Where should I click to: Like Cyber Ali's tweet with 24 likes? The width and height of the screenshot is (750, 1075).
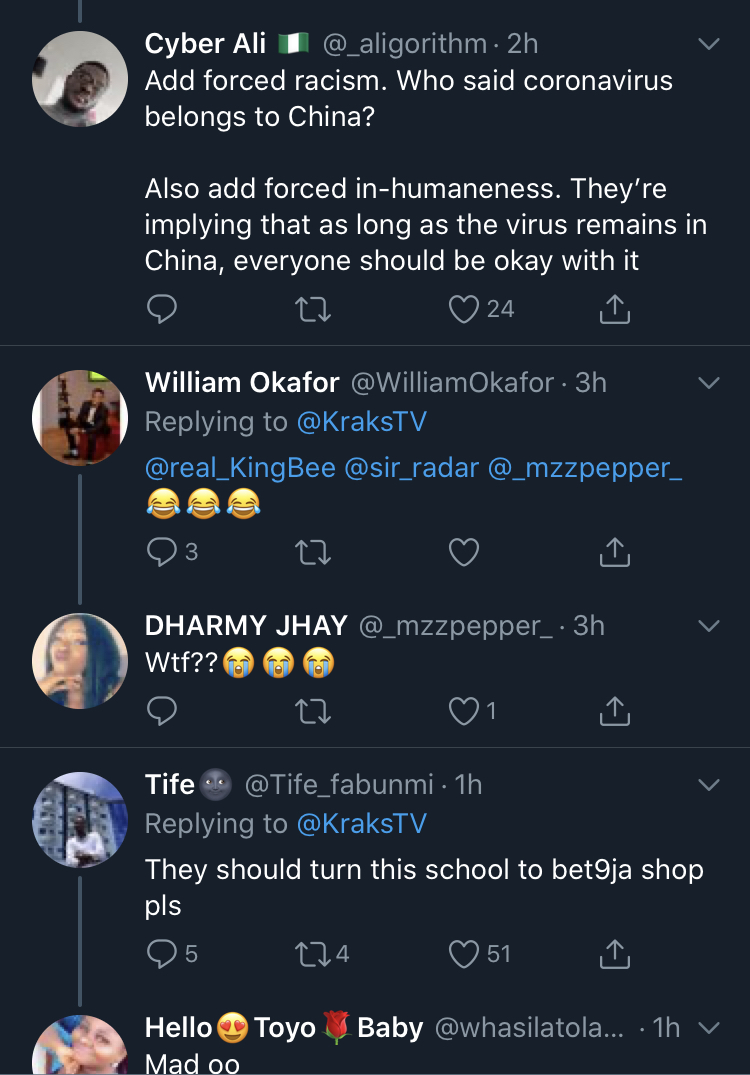point(464,310)
